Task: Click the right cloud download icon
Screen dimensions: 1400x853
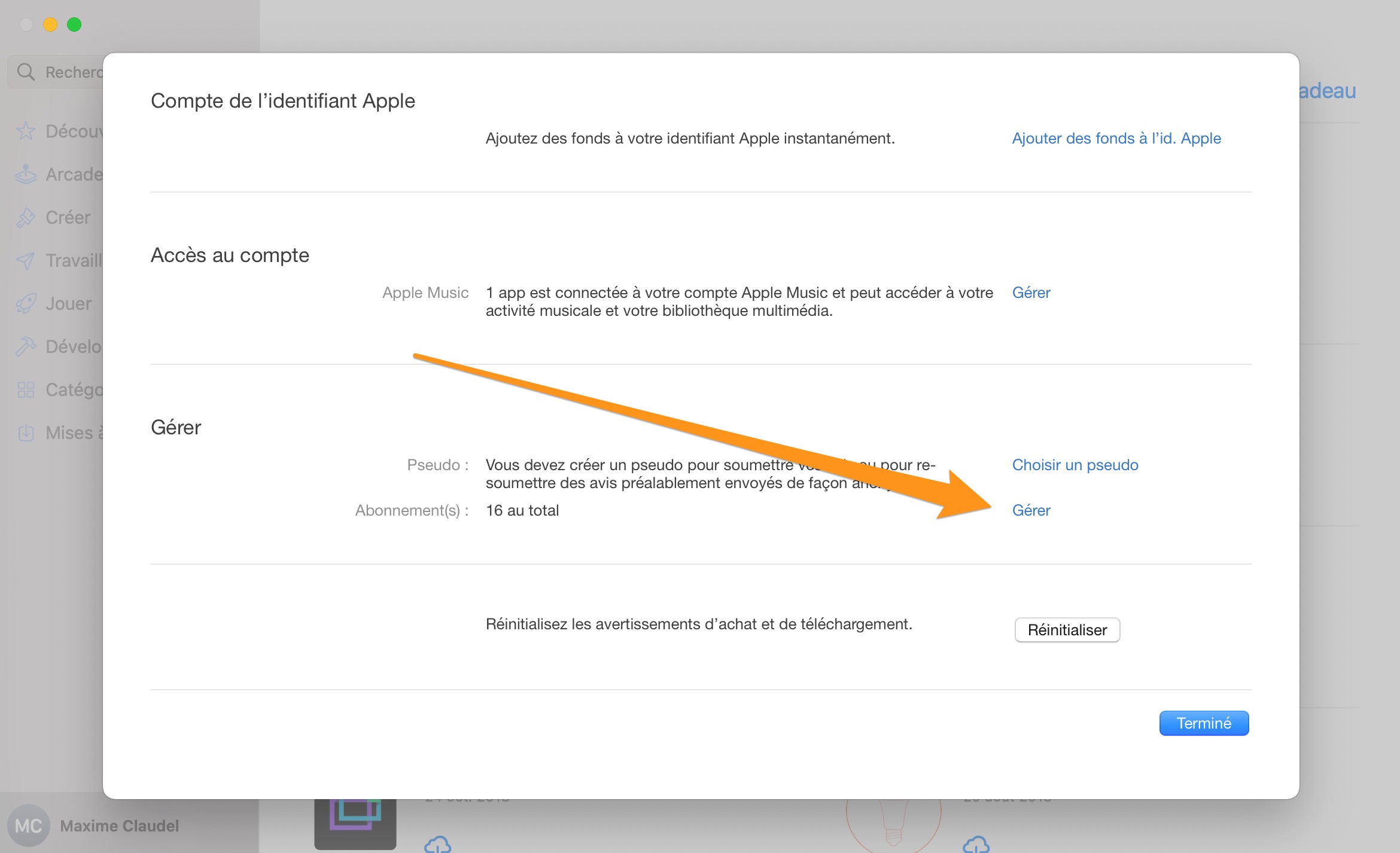Action: 976,844
